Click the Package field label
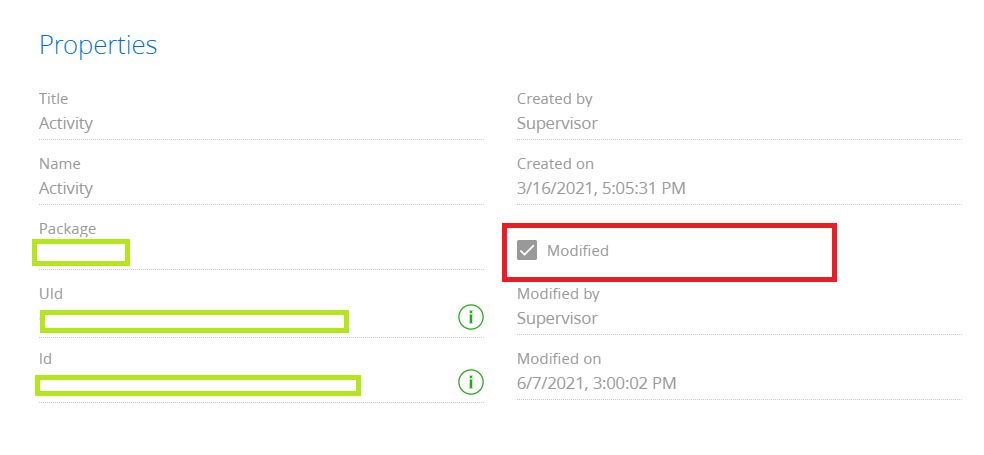The width and height of the screenshot is (984, 455). (67, 229)
